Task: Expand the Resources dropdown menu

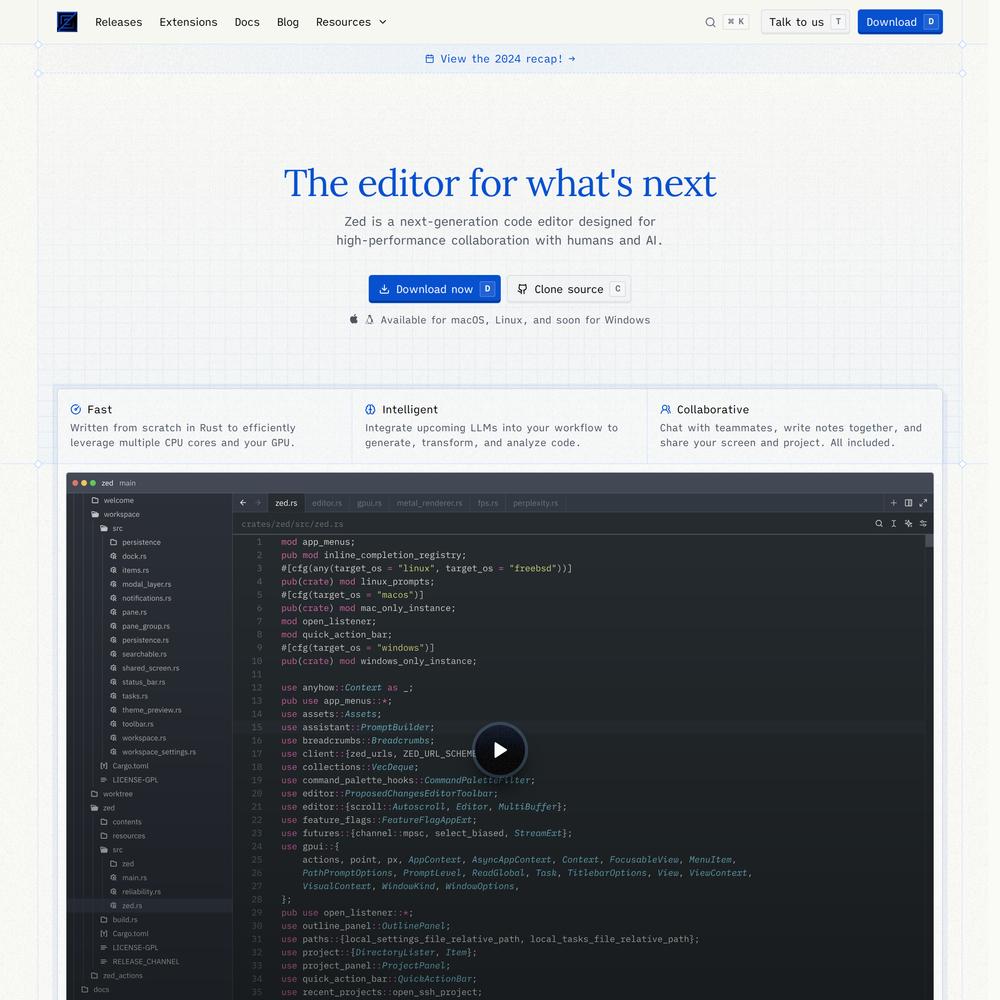Action: coord(351,22)
